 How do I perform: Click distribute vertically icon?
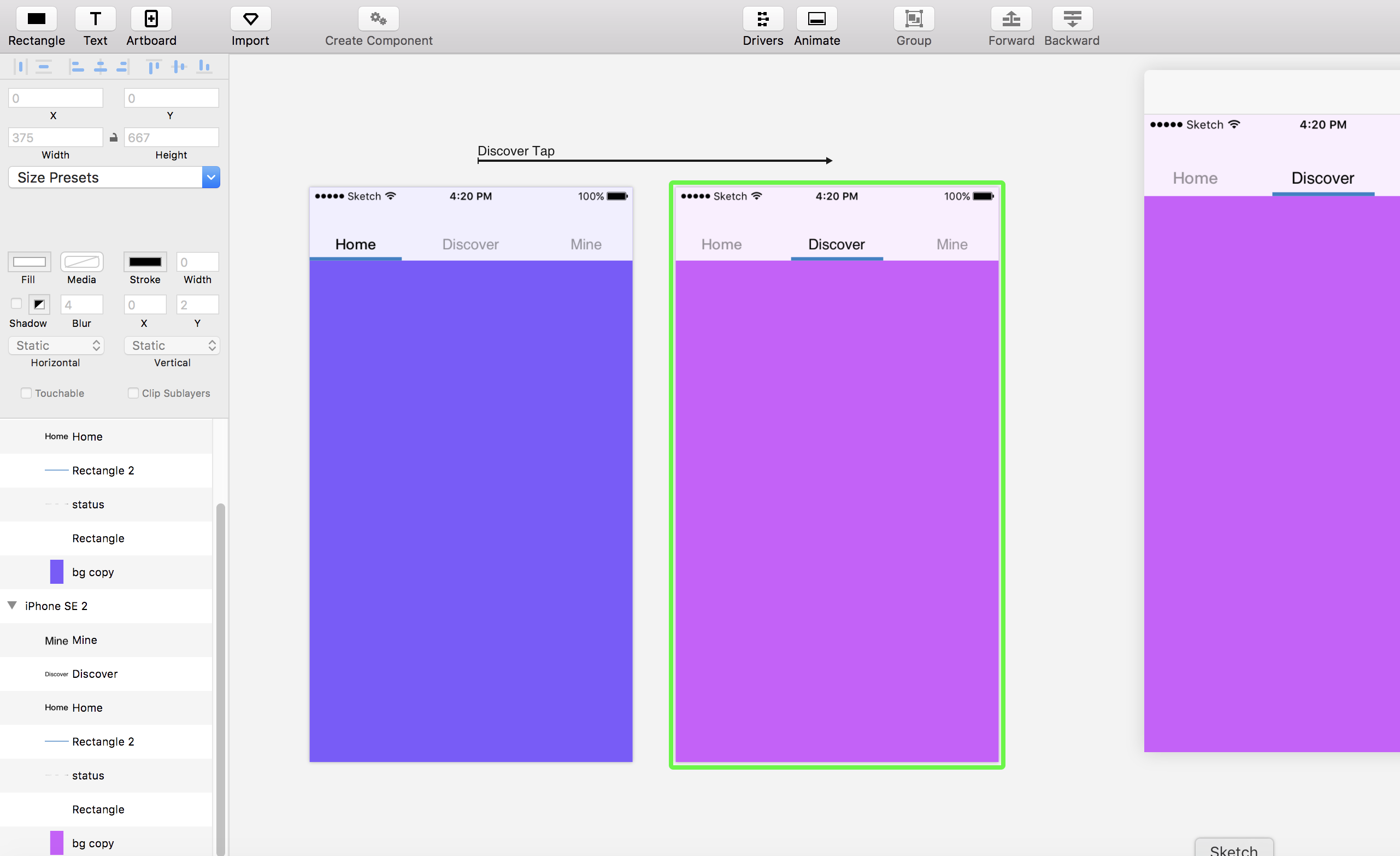(x=44, y=67)
